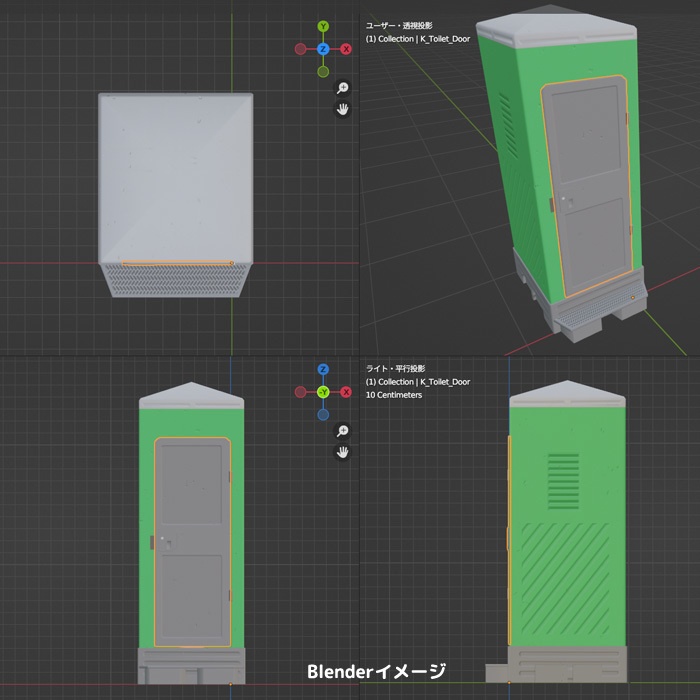Viewport: 700px width, 700px height.
Task: Click green -Y center on front-view gizmo
Action: coord(323,392)
